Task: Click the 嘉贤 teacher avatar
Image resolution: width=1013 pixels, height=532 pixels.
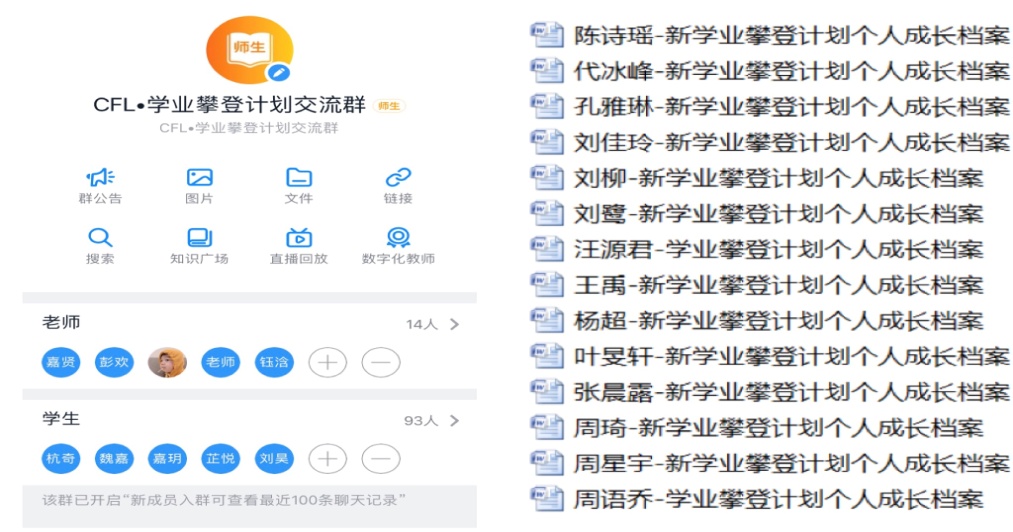Action: [x=61, y=362]
